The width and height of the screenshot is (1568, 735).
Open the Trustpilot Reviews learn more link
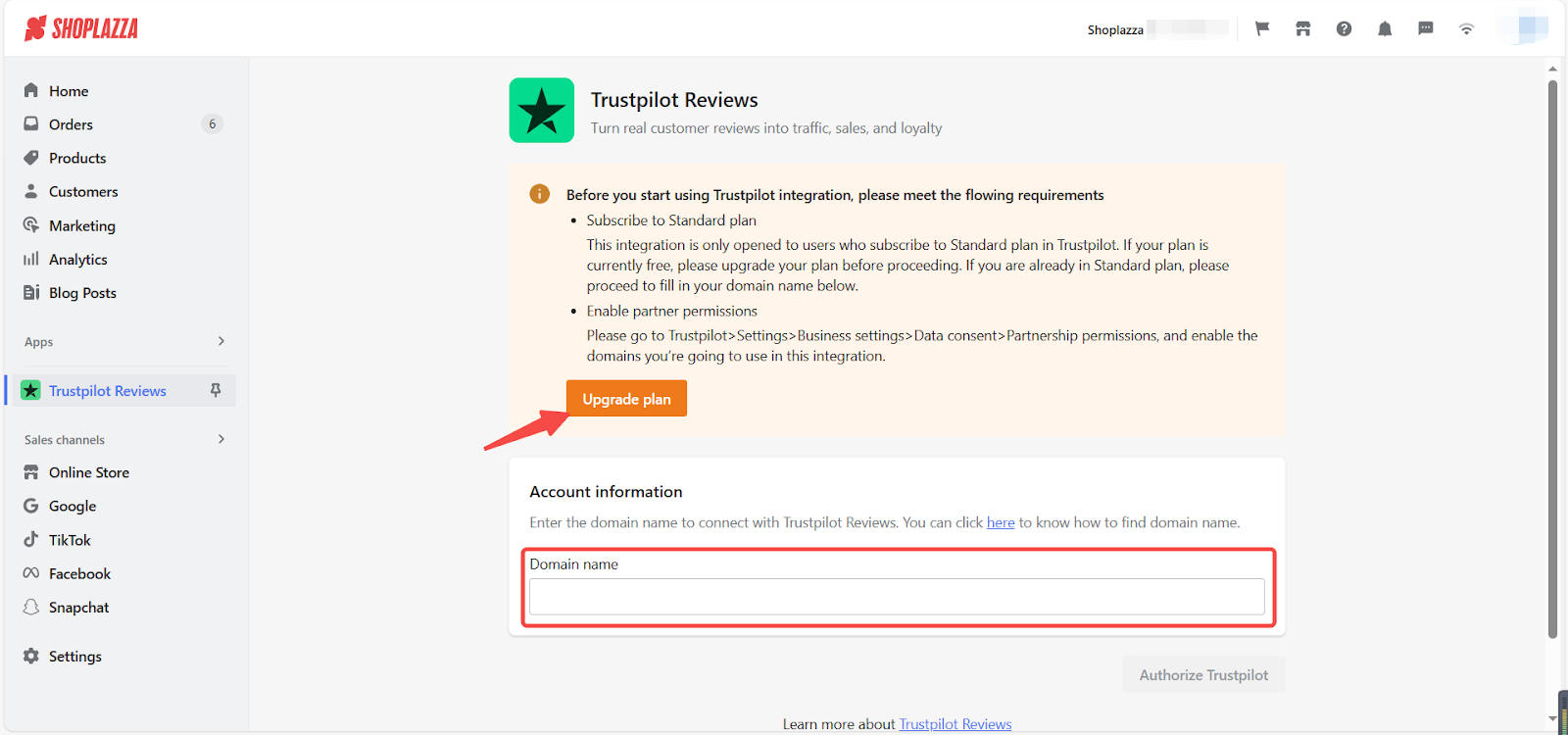pyautogui.click(x=955, y=724)
